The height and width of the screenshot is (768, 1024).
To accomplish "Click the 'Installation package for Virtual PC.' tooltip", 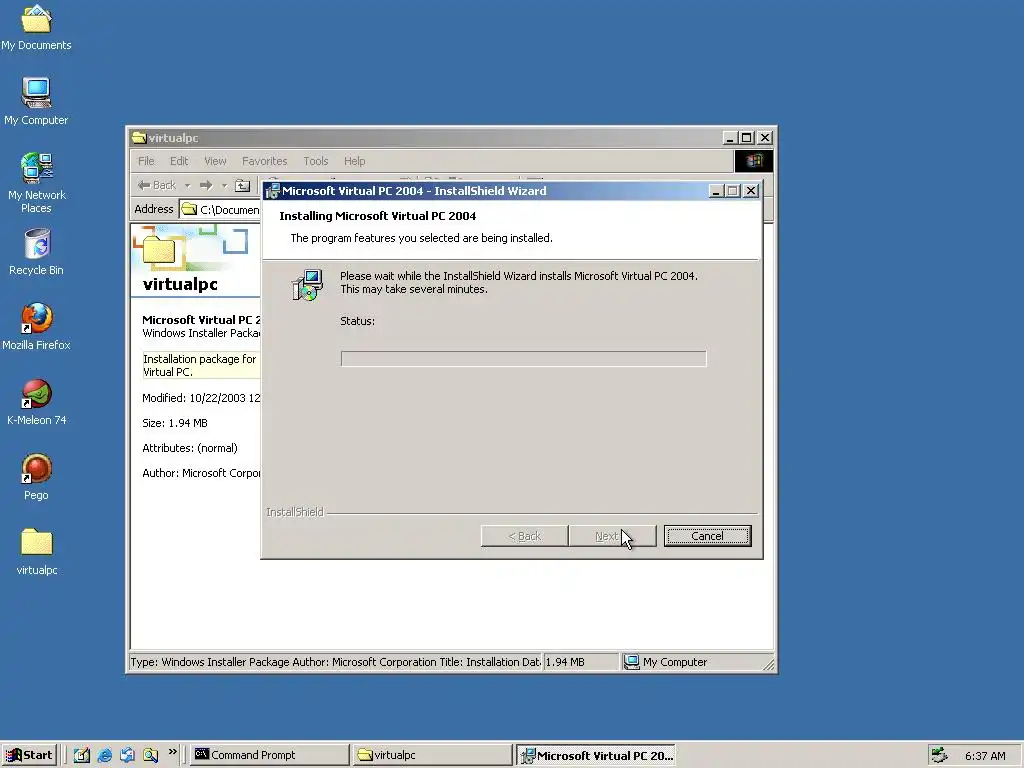I will tap(201, 365).
